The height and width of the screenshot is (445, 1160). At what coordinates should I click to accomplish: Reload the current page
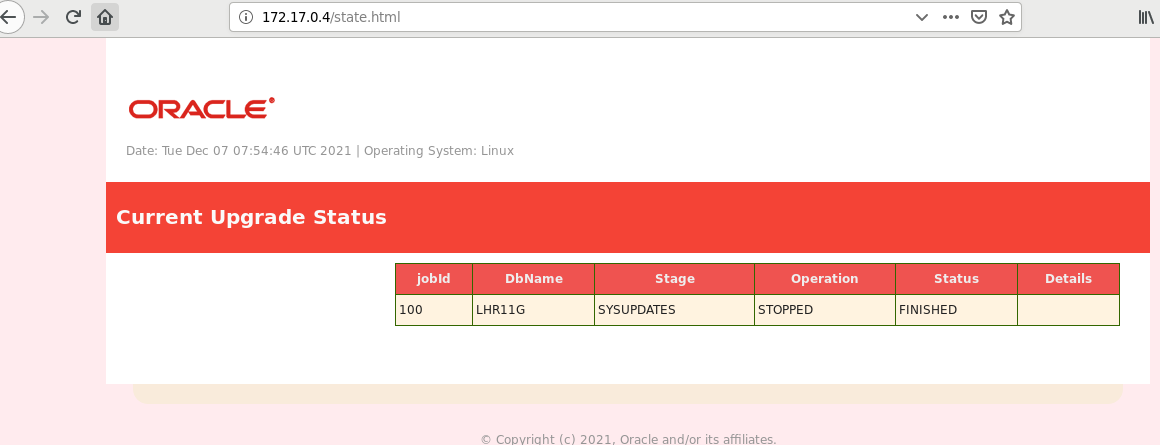(x=72, y=17)
